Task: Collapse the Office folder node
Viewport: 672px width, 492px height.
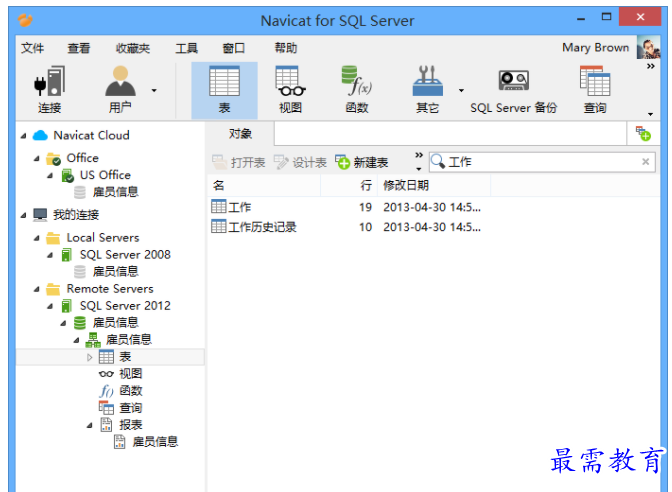Action: click(37, 159)
